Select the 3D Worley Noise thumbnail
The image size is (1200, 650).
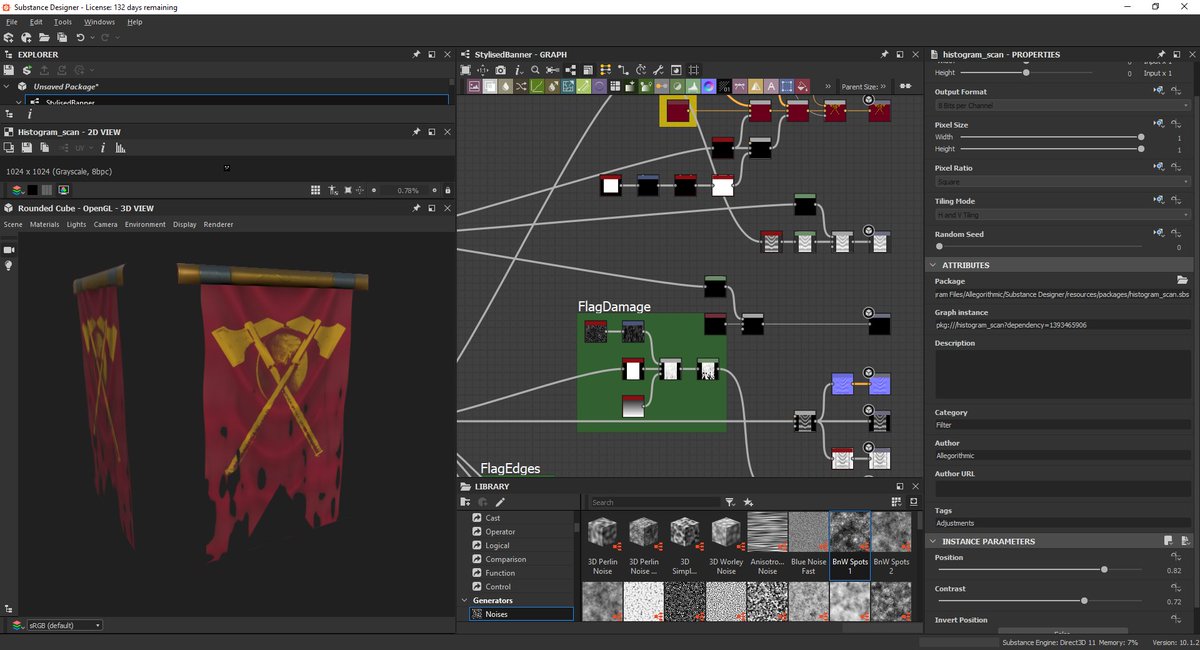pyautogui.click(x=726, y=544)
